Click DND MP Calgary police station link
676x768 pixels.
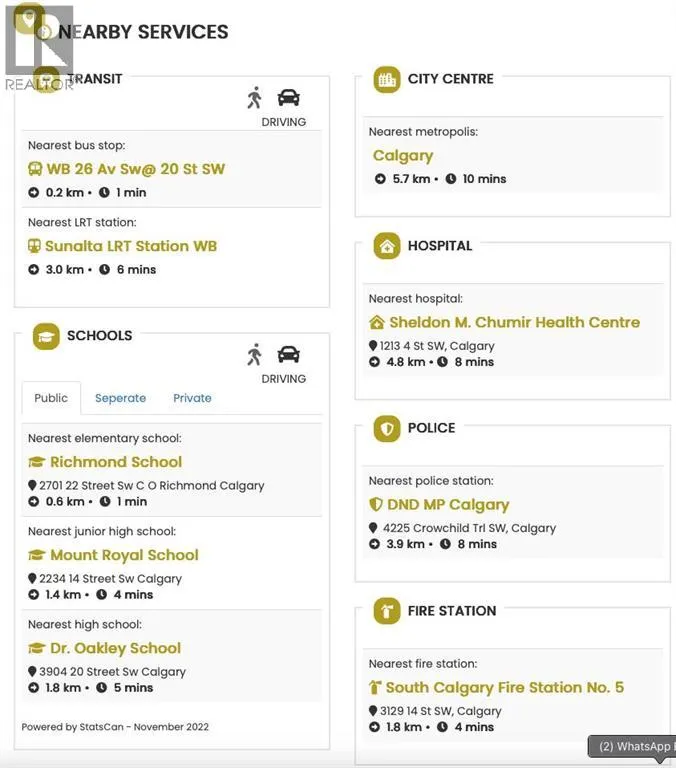coord(448,505)
